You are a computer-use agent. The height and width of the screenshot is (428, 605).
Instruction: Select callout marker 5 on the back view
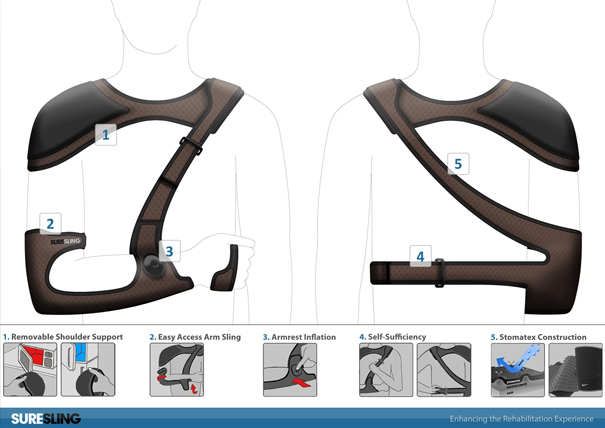point(457,163)
